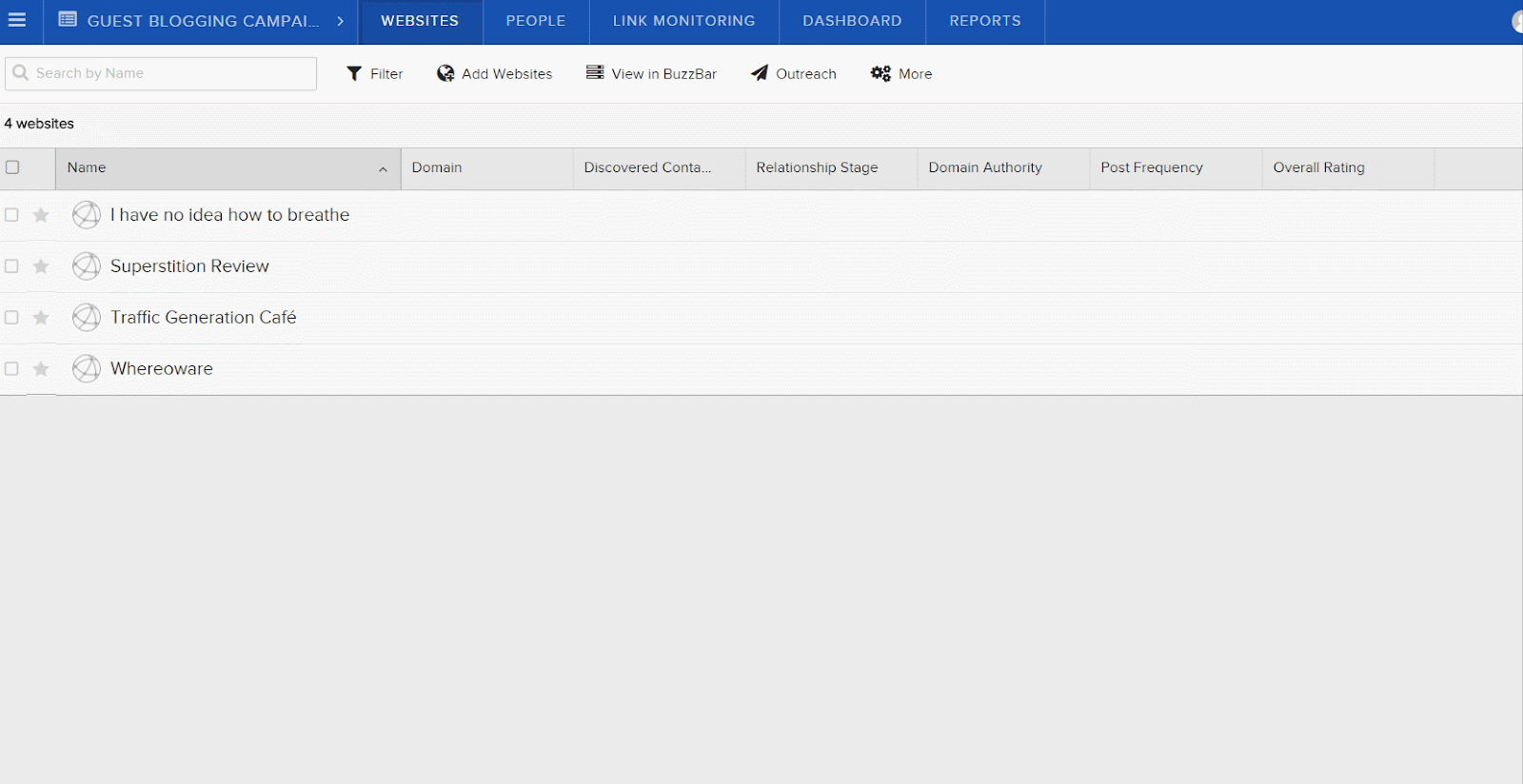This screenshot has height=784, width=1523.
Task: Star the Traffic Generation Café website
Action: click(x=41, y=318)
